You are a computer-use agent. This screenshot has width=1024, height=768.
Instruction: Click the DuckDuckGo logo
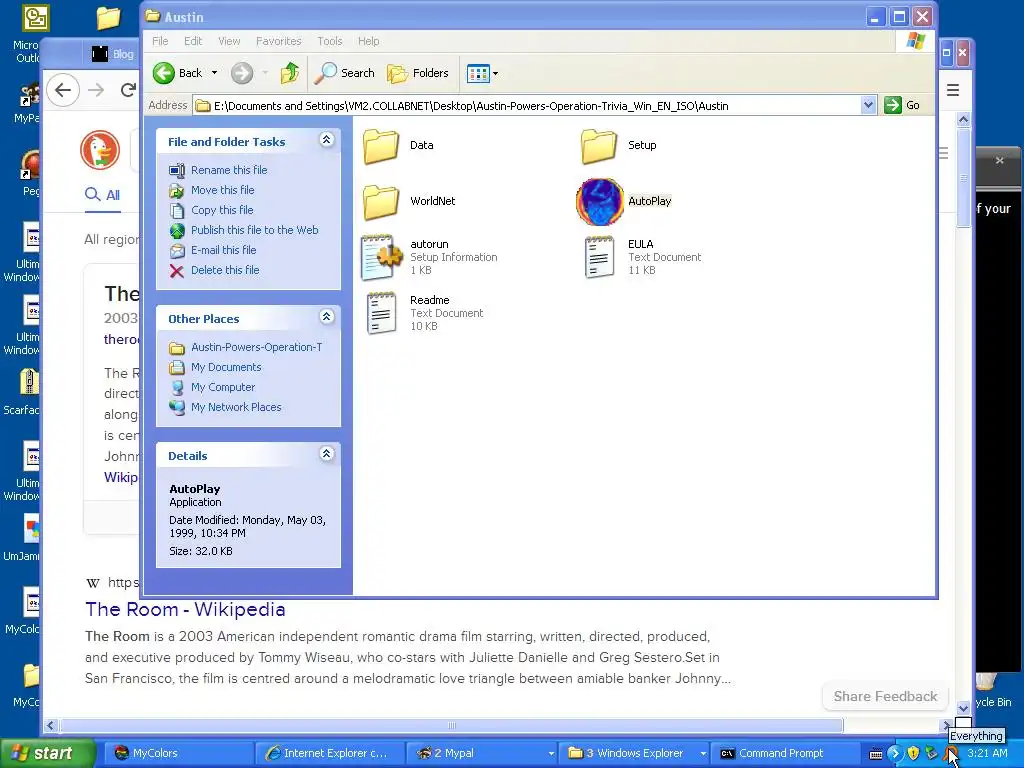(100, 150)
